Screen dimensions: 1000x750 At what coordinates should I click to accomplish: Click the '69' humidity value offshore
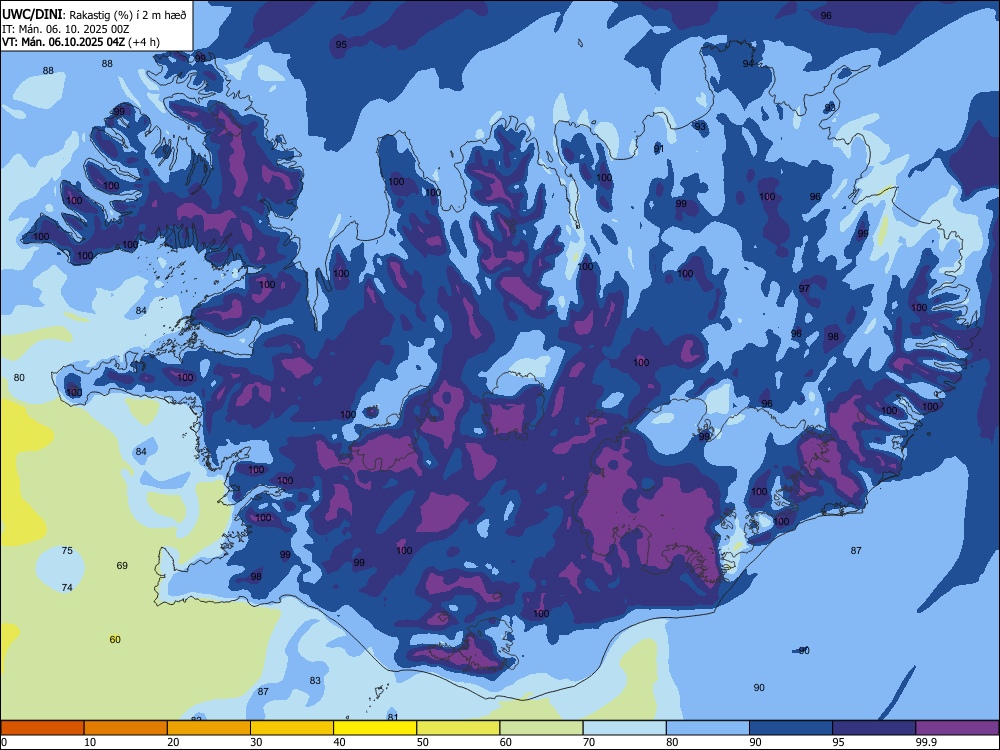pos(122,566)
